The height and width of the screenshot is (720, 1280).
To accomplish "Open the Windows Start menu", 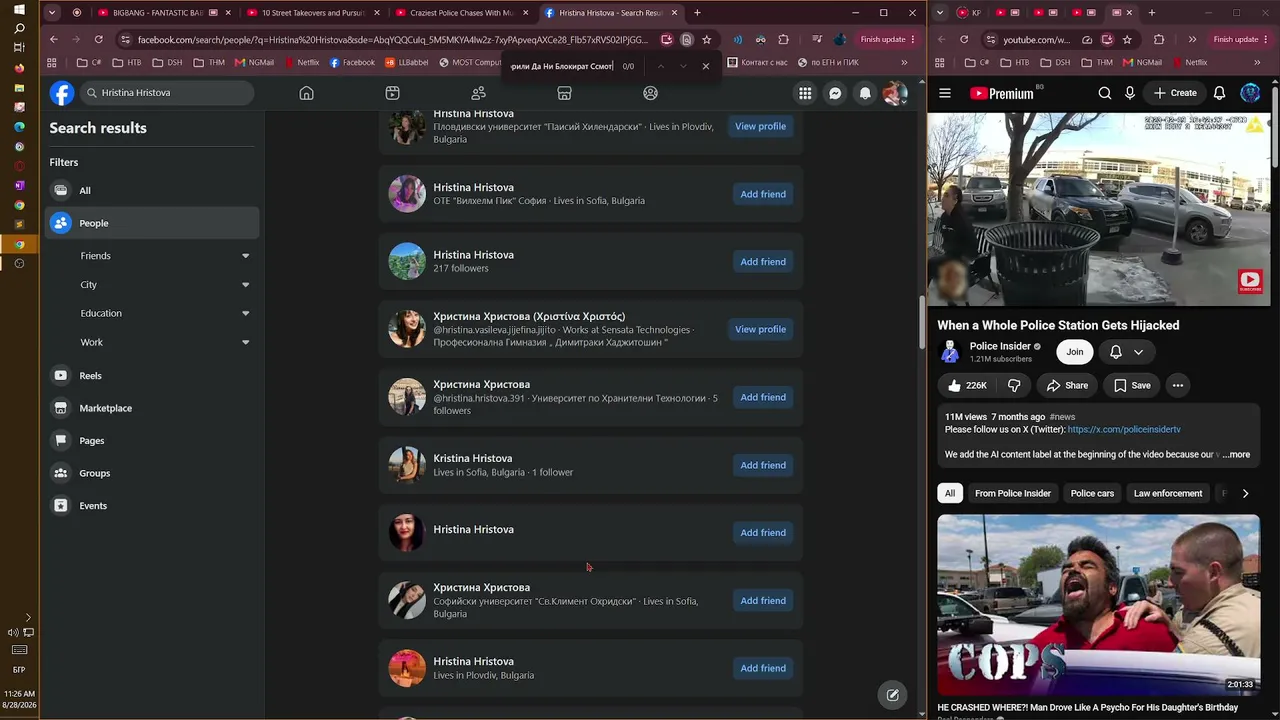I will 19,9.
